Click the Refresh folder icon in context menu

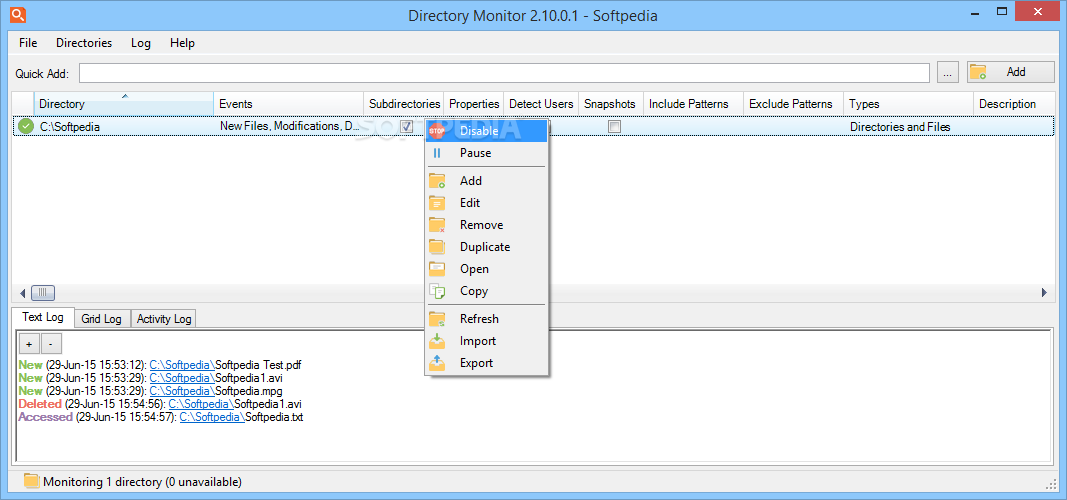point(437,319)
